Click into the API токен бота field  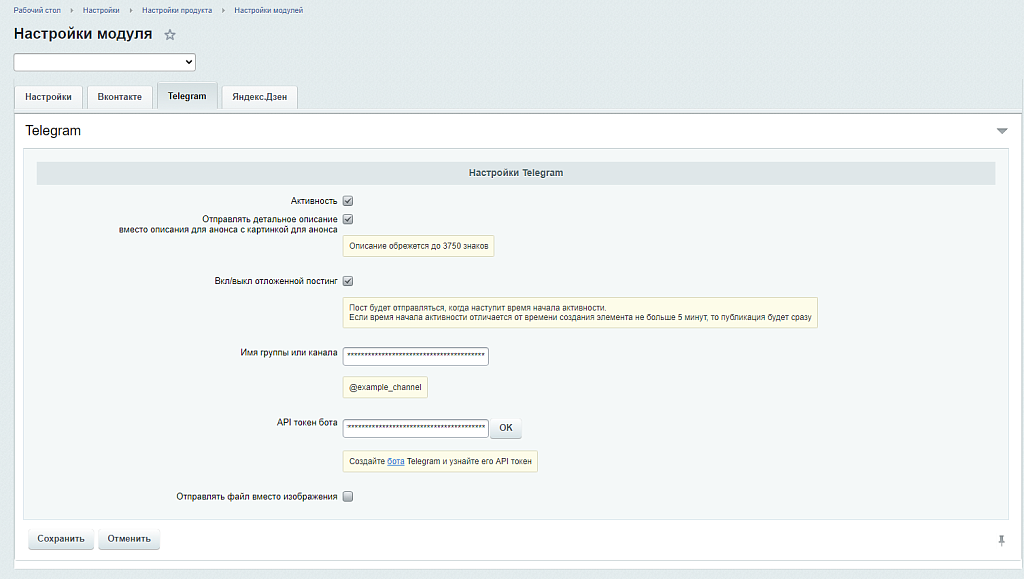pyautogui.click(x=415, y=428)
